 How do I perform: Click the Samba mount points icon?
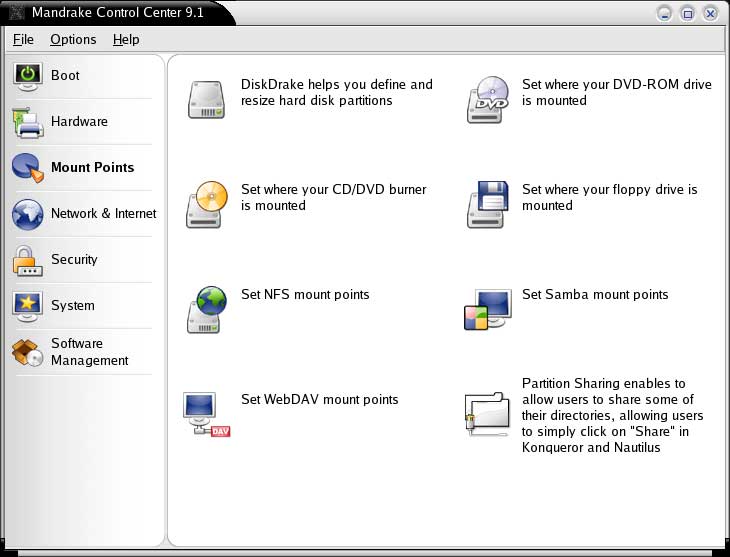[x=488, y=310]
